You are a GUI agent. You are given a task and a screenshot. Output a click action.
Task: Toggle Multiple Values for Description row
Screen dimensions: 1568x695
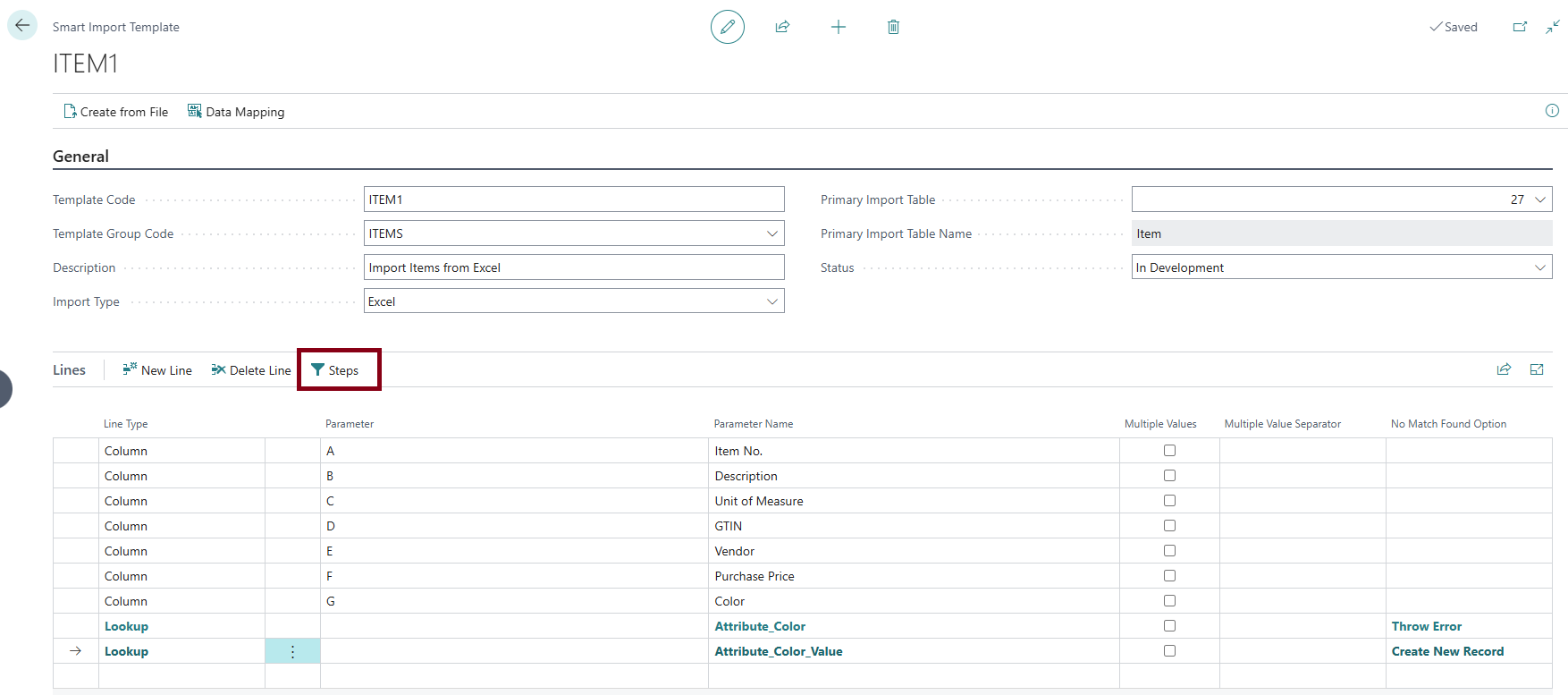[x=1169, y=476]
